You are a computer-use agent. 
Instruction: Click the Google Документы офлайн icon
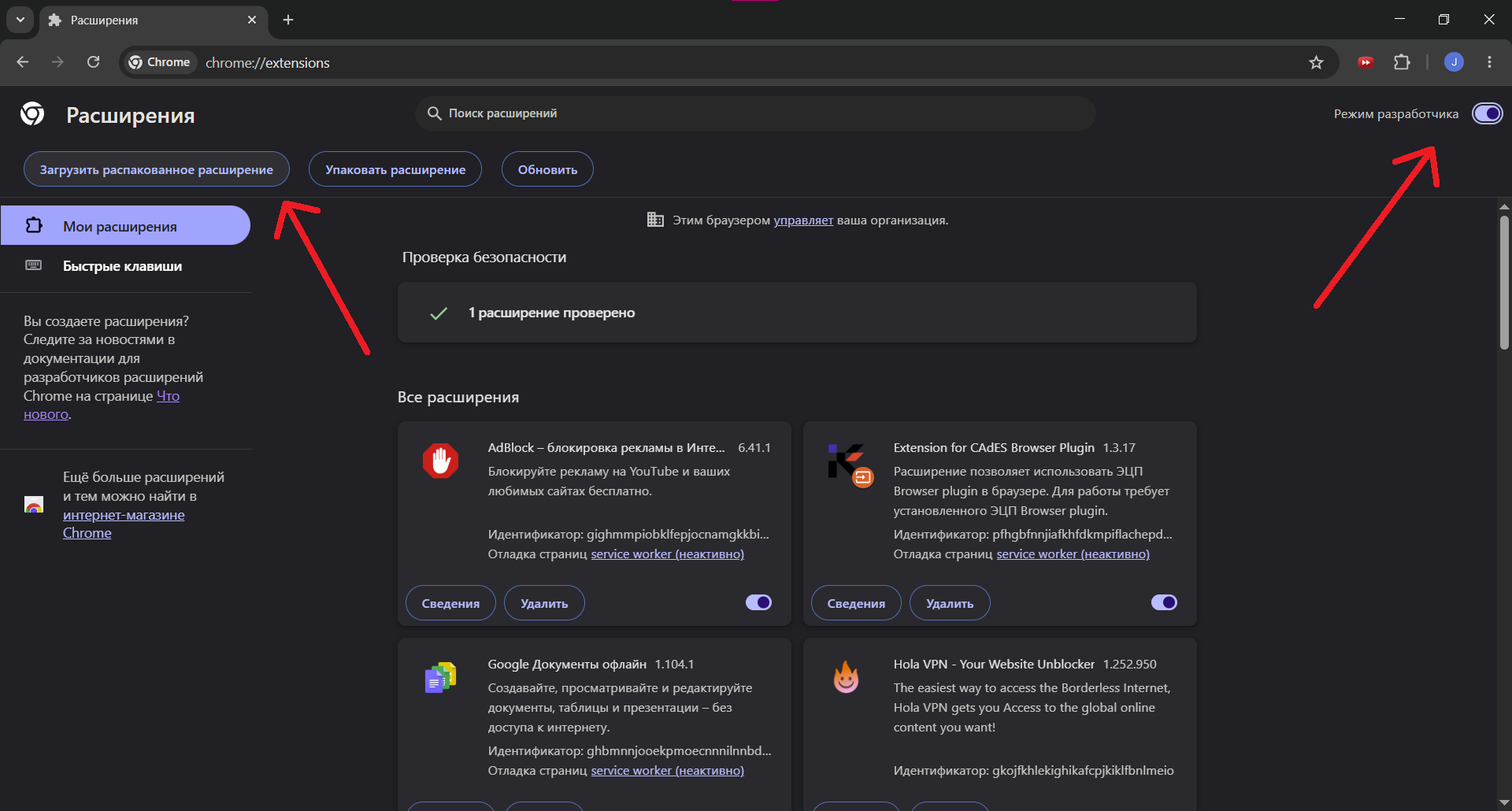point(441,677)
